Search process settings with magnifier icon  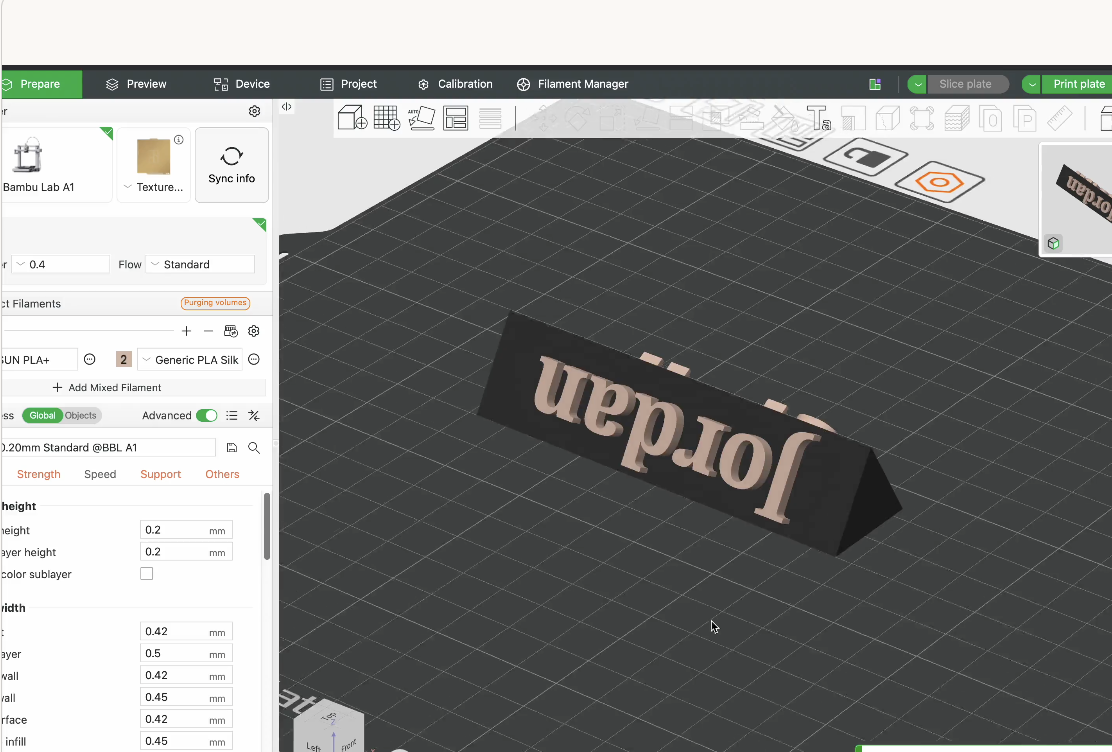(254, 448)
